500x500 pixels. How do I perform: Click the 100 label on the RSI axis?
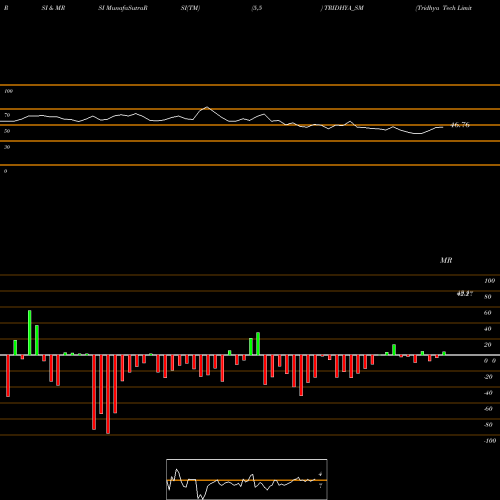8,91
